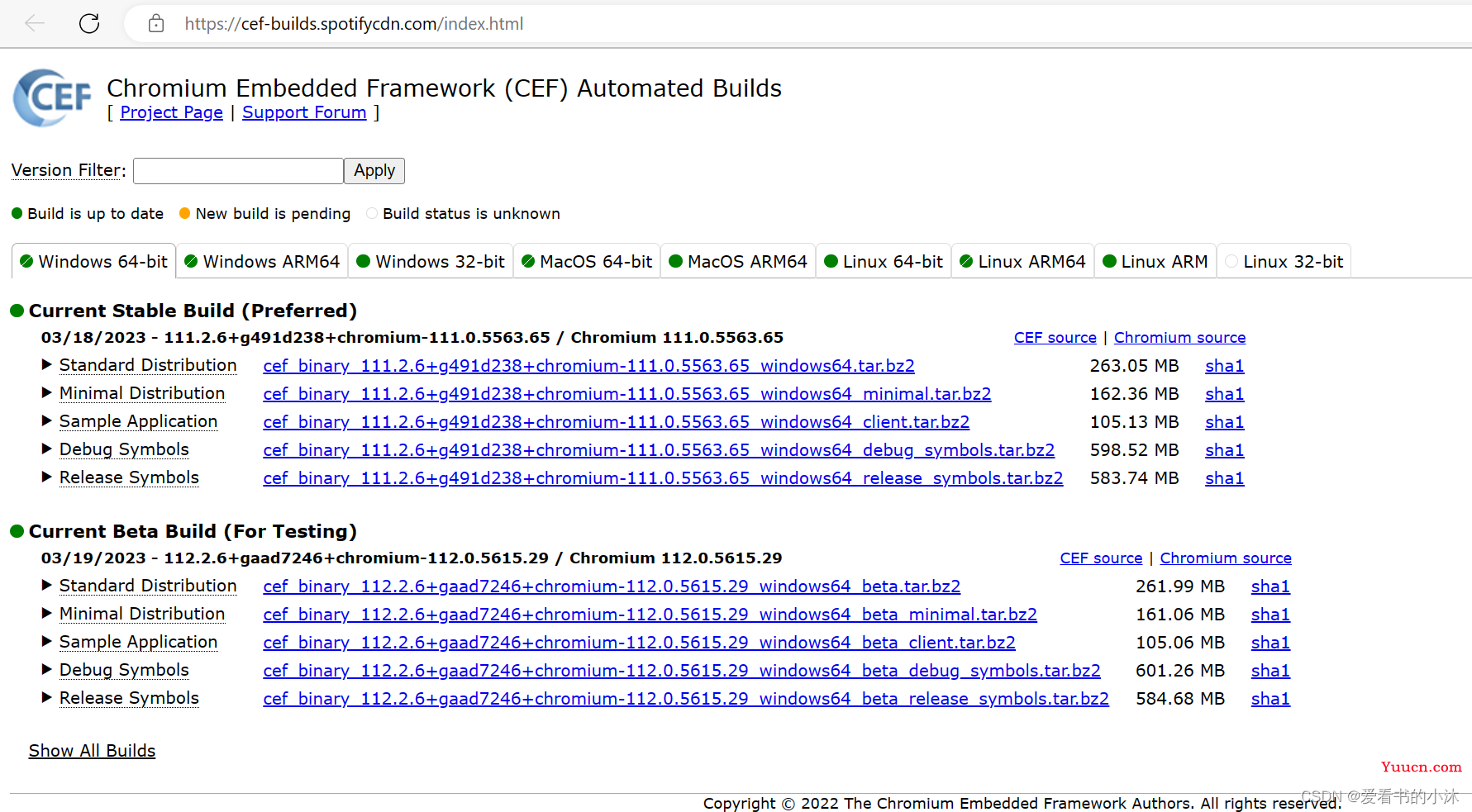Open the MacOS ARM64 tab
Screen dimensions: 1472x812
pos(738,261)
